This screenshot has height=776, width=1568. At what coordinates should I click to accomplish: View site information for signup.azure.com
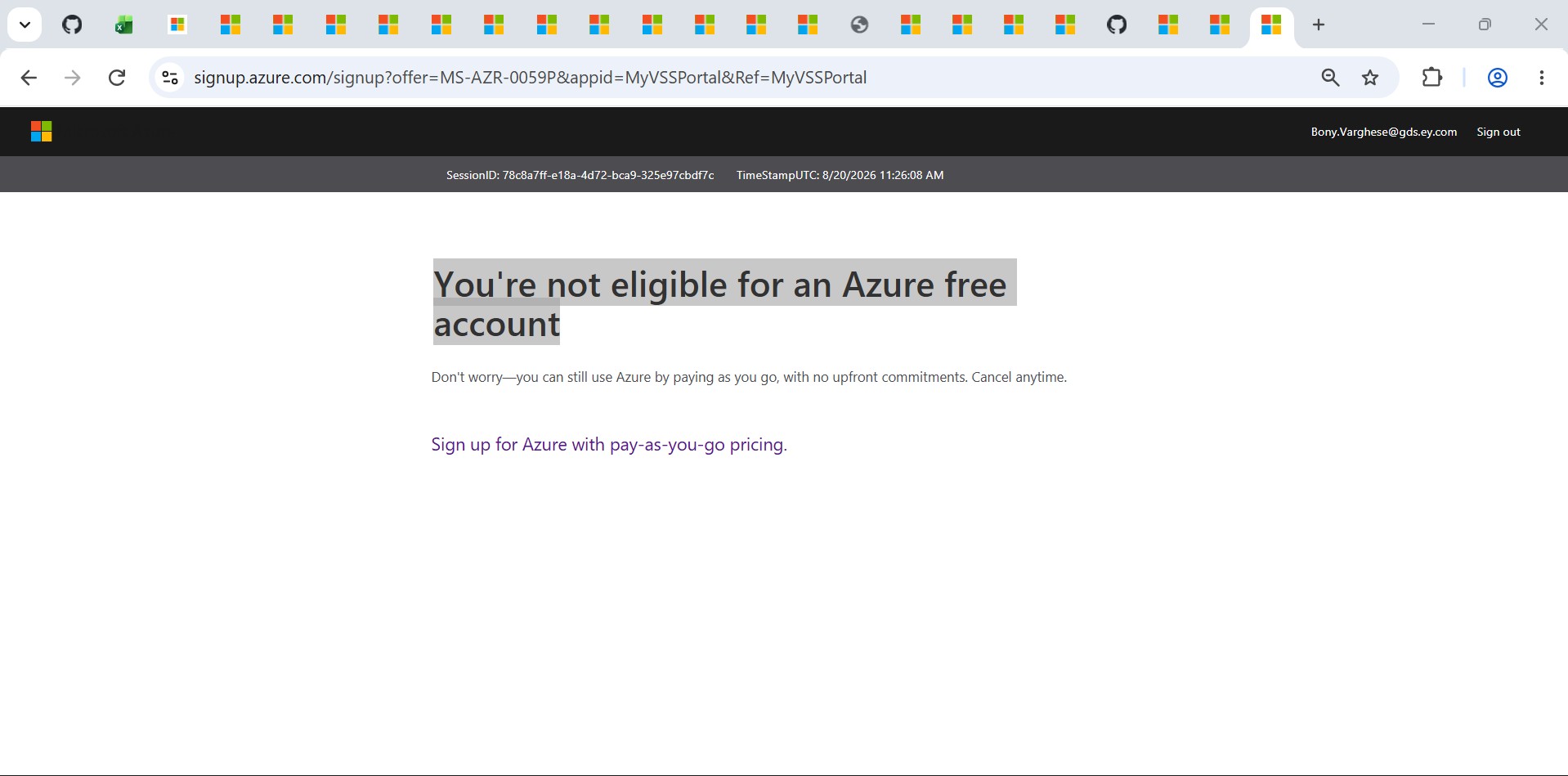(170, 78)
